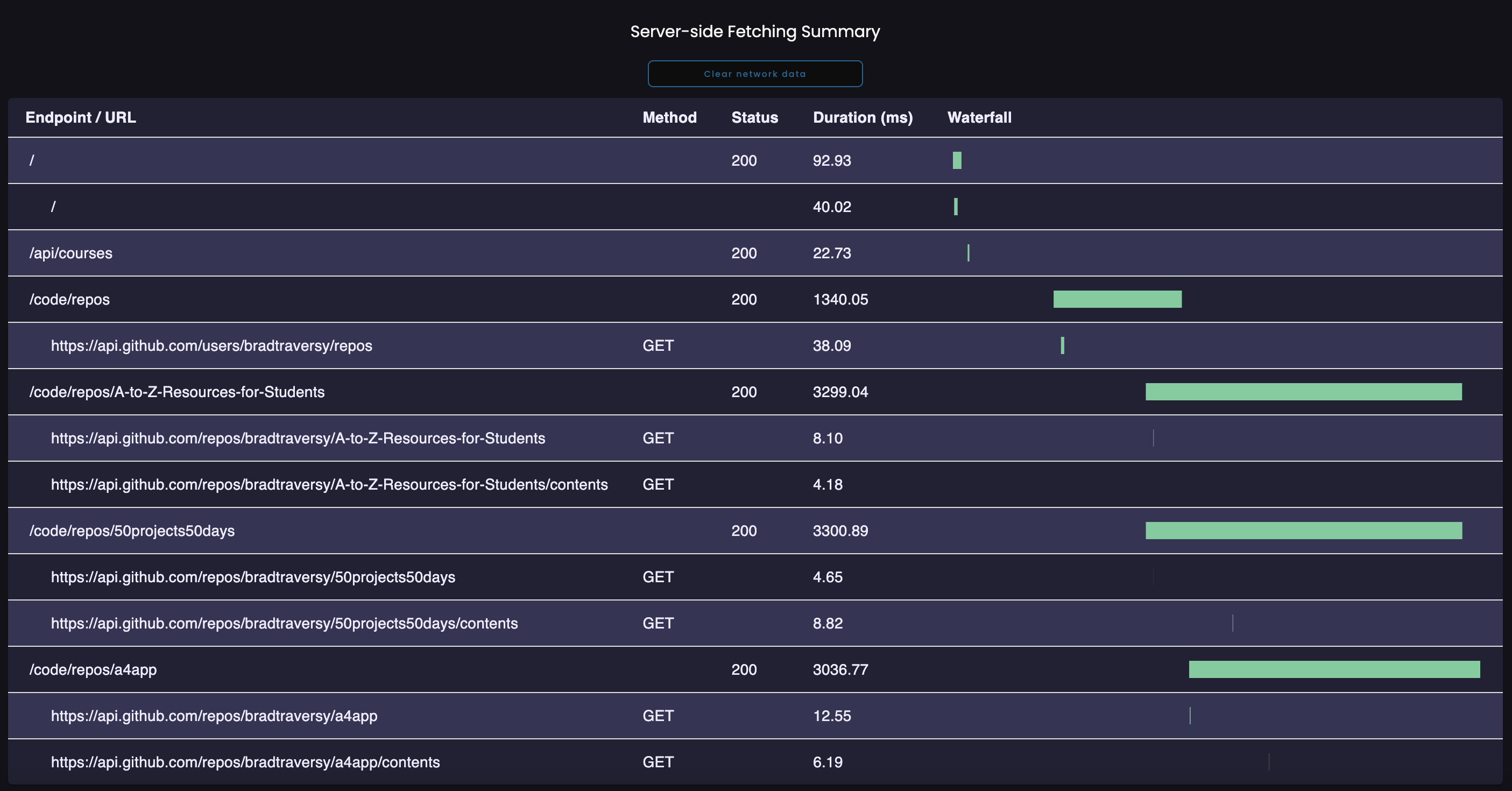Click the 50projects50days/contents API URL
Image resolution: width=1512 pixels, height=791 pixels.
[x=284, y=623]
